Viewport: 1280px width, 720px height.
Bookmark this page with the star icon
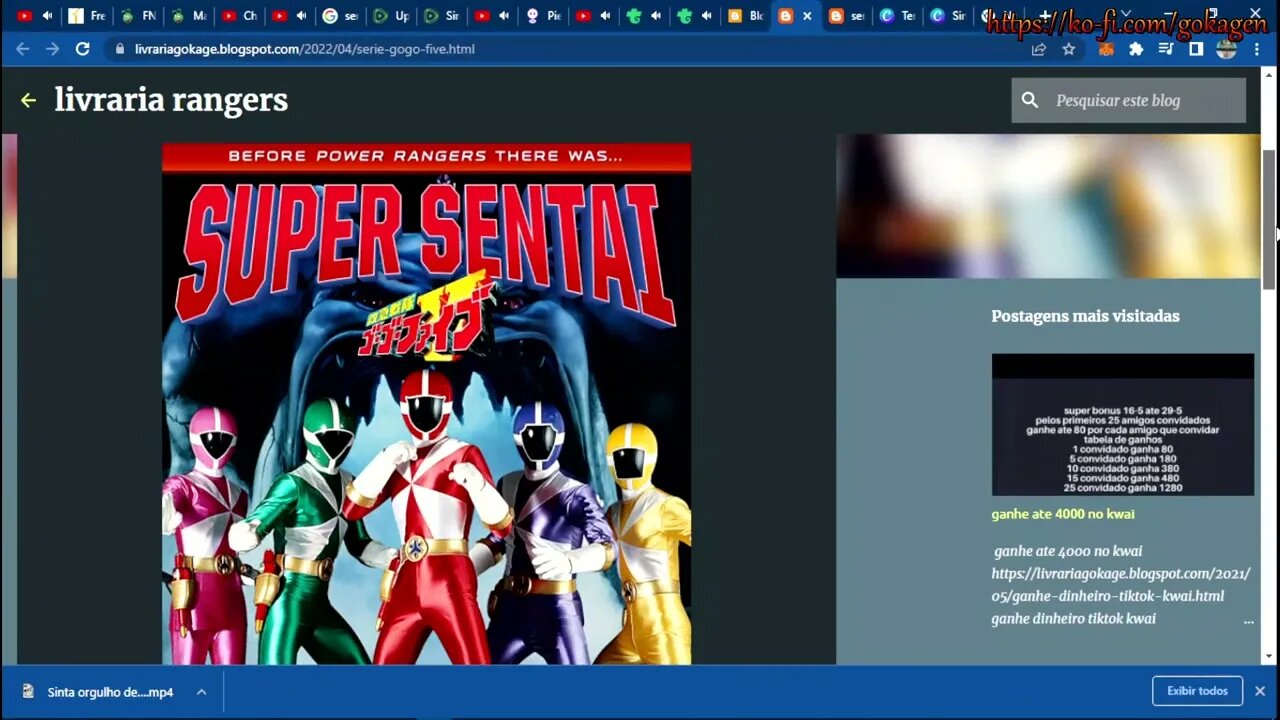(x=1069, y=49)
